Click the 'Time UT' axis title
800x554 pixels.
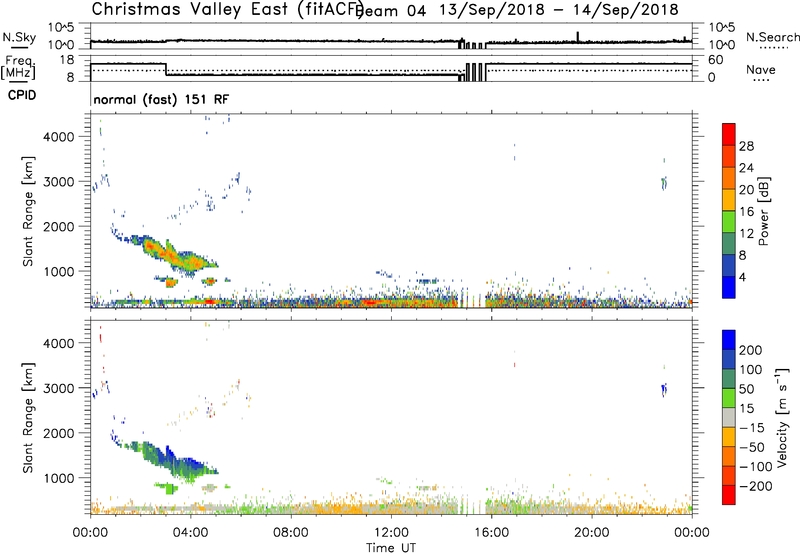click(x=391, y=548)
